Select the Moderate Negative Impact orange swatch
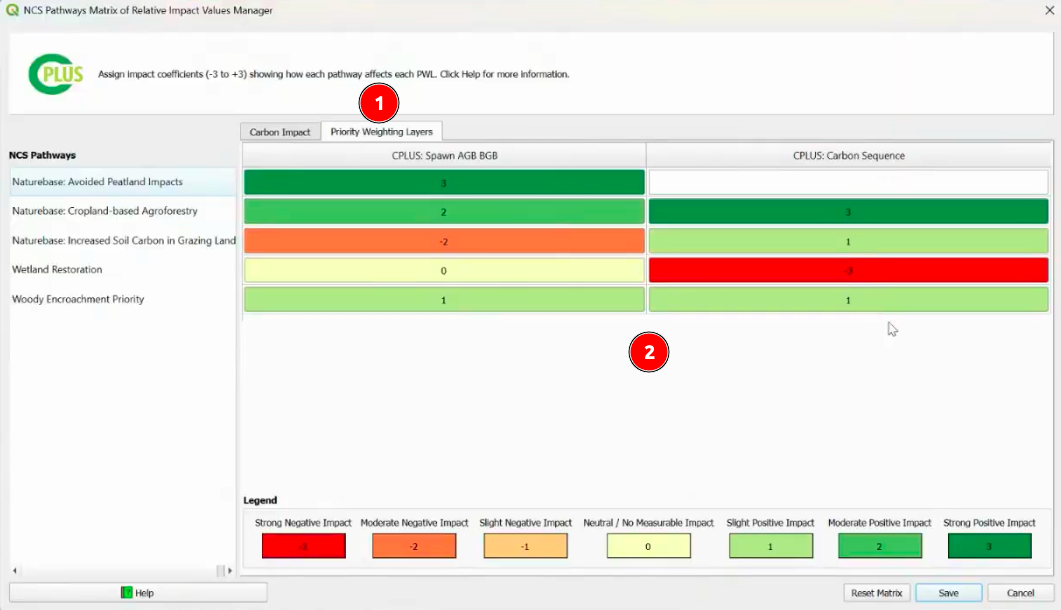The height and width of the screenshot is (610, 1061). click(414, 545)
